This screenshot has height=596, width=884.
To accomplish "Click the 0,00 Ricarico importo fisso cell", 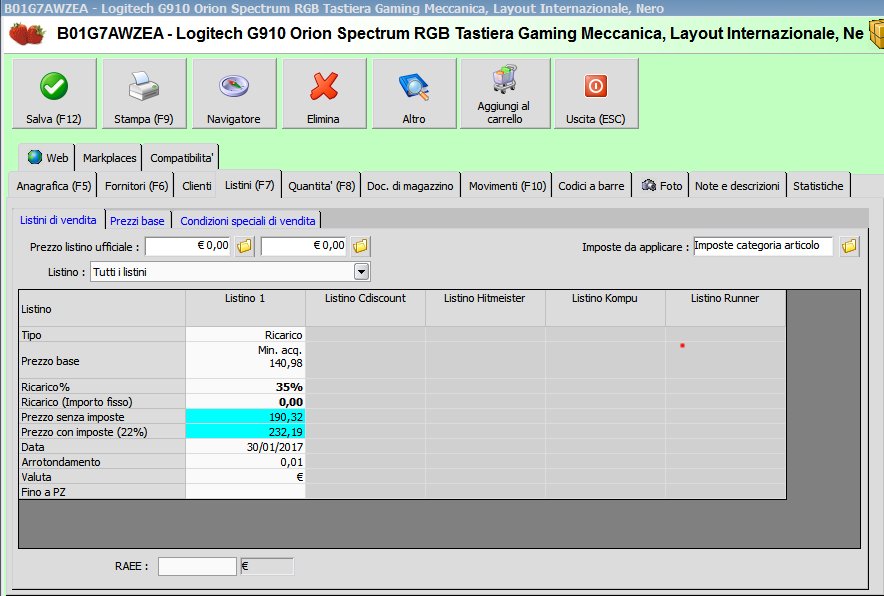I will 245,402.
